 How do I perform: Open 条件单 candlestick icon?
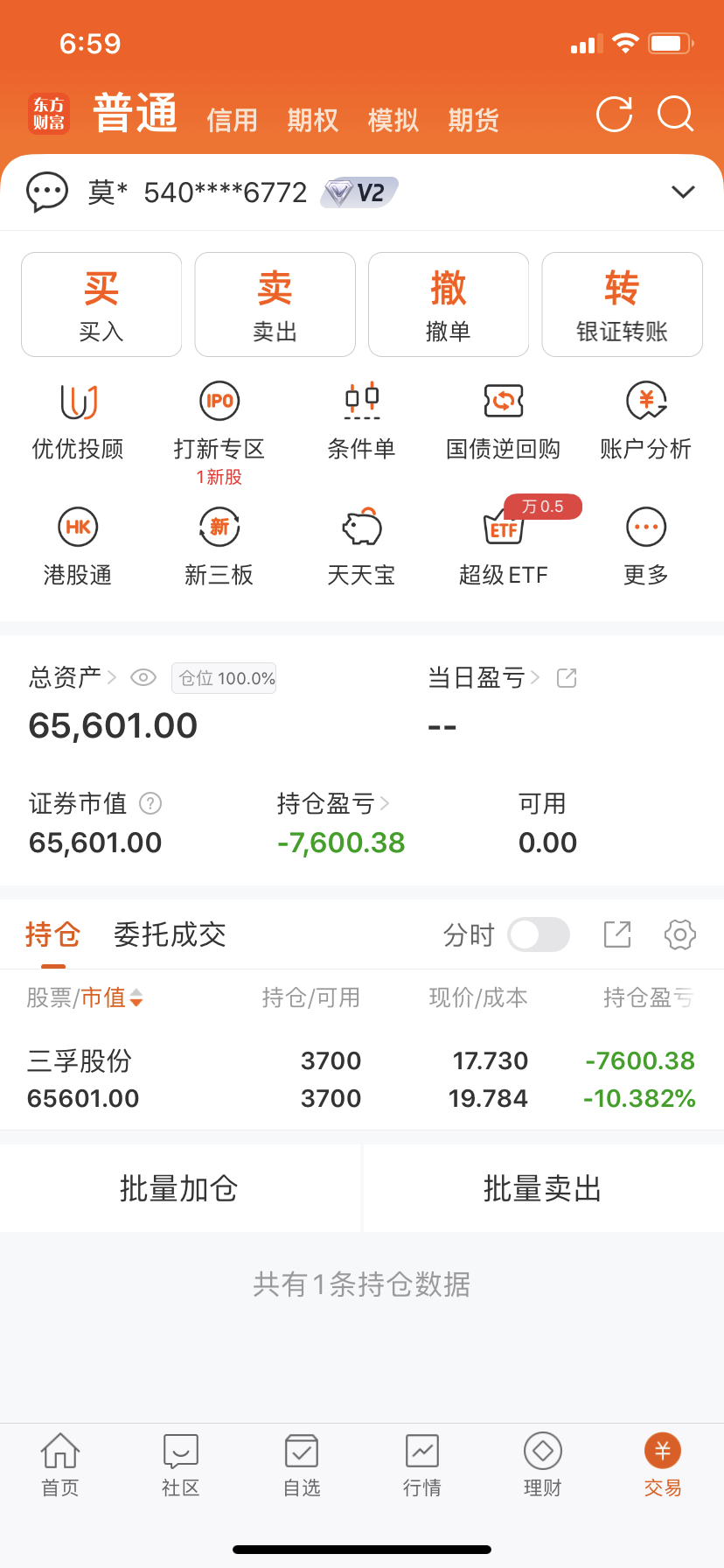(361, 402)
